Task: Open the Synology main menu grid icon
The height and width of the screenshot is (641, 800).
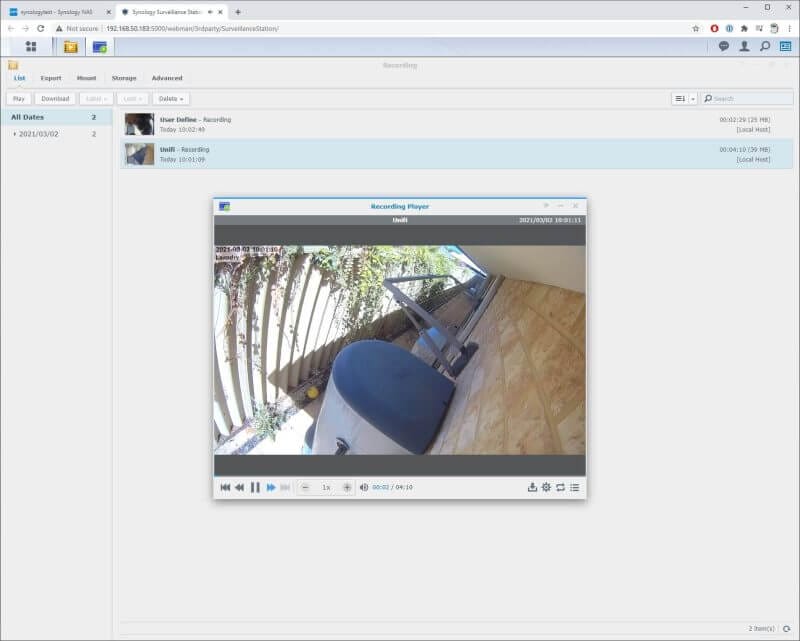Action: click(31, 46)
